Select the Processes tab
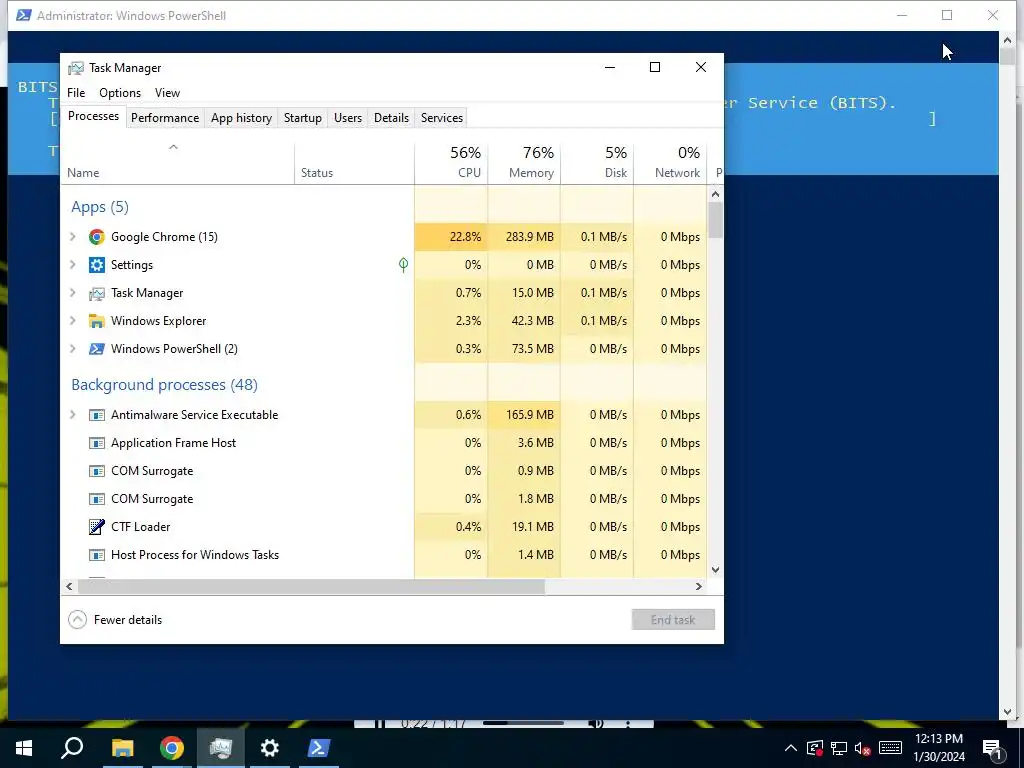Screen dimensions: 1024x768 93,116
